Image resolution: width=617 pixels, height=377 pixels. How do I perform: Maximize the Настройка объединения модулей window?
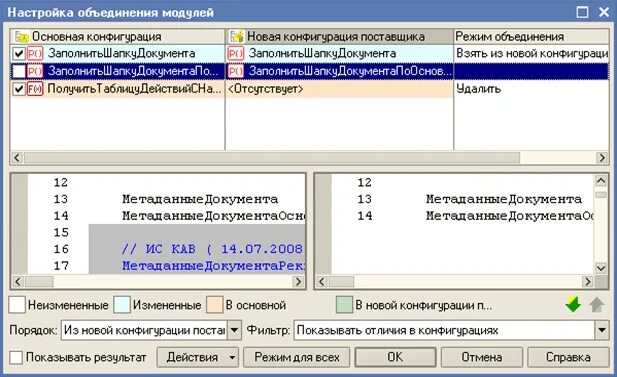pos(582,12)
